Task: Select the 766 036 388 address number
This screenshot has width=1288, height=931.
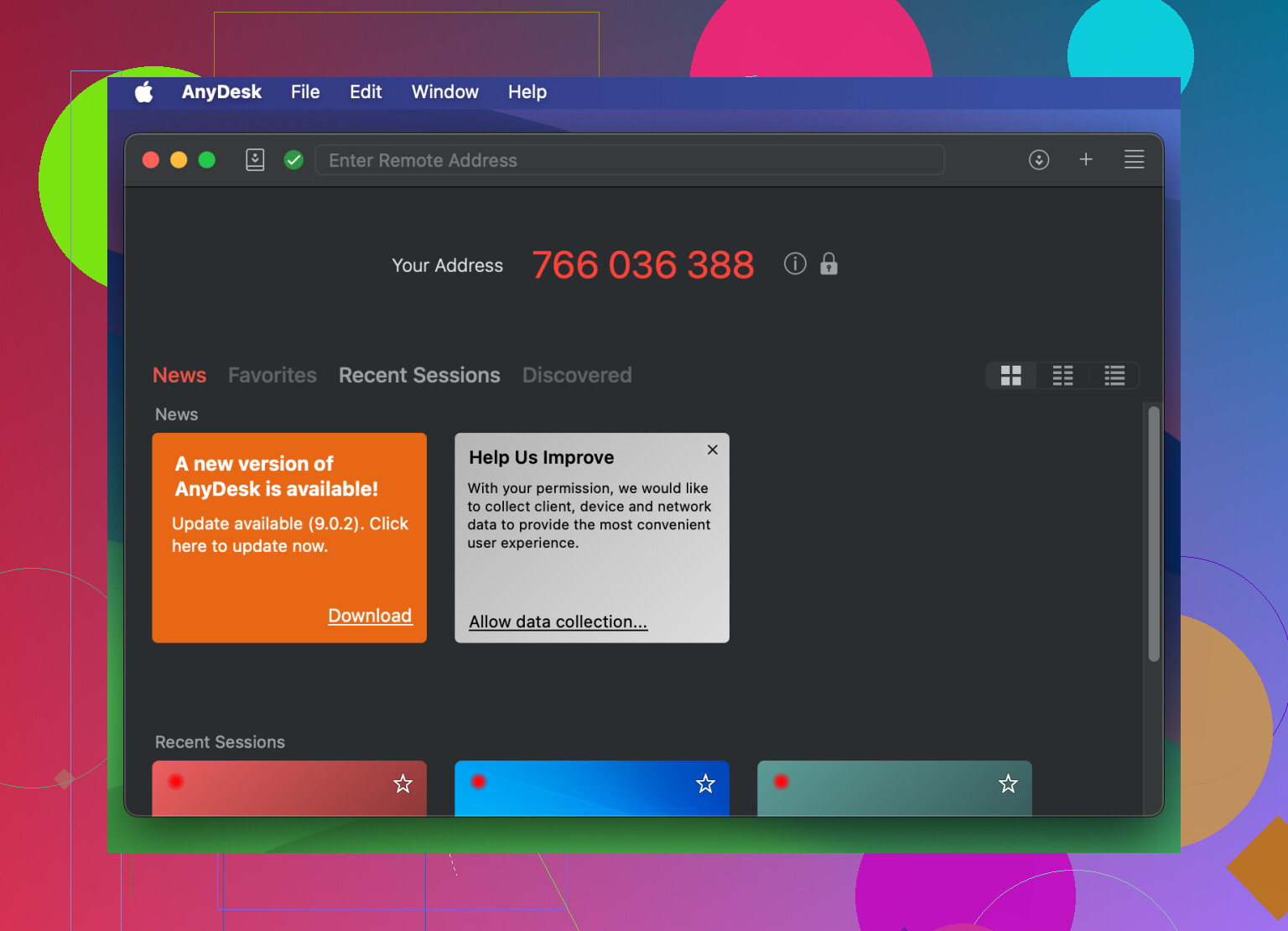Action: click(643, 265)
